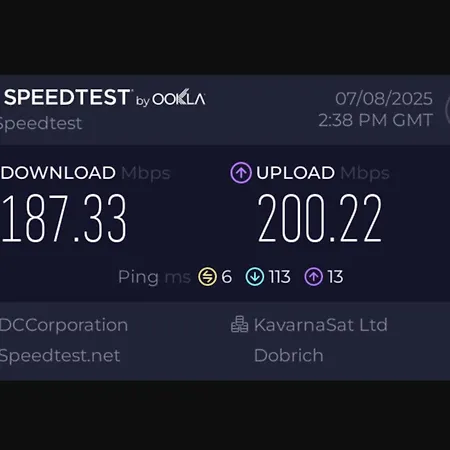Click the purple upload arrow icon

coord(241,173)
